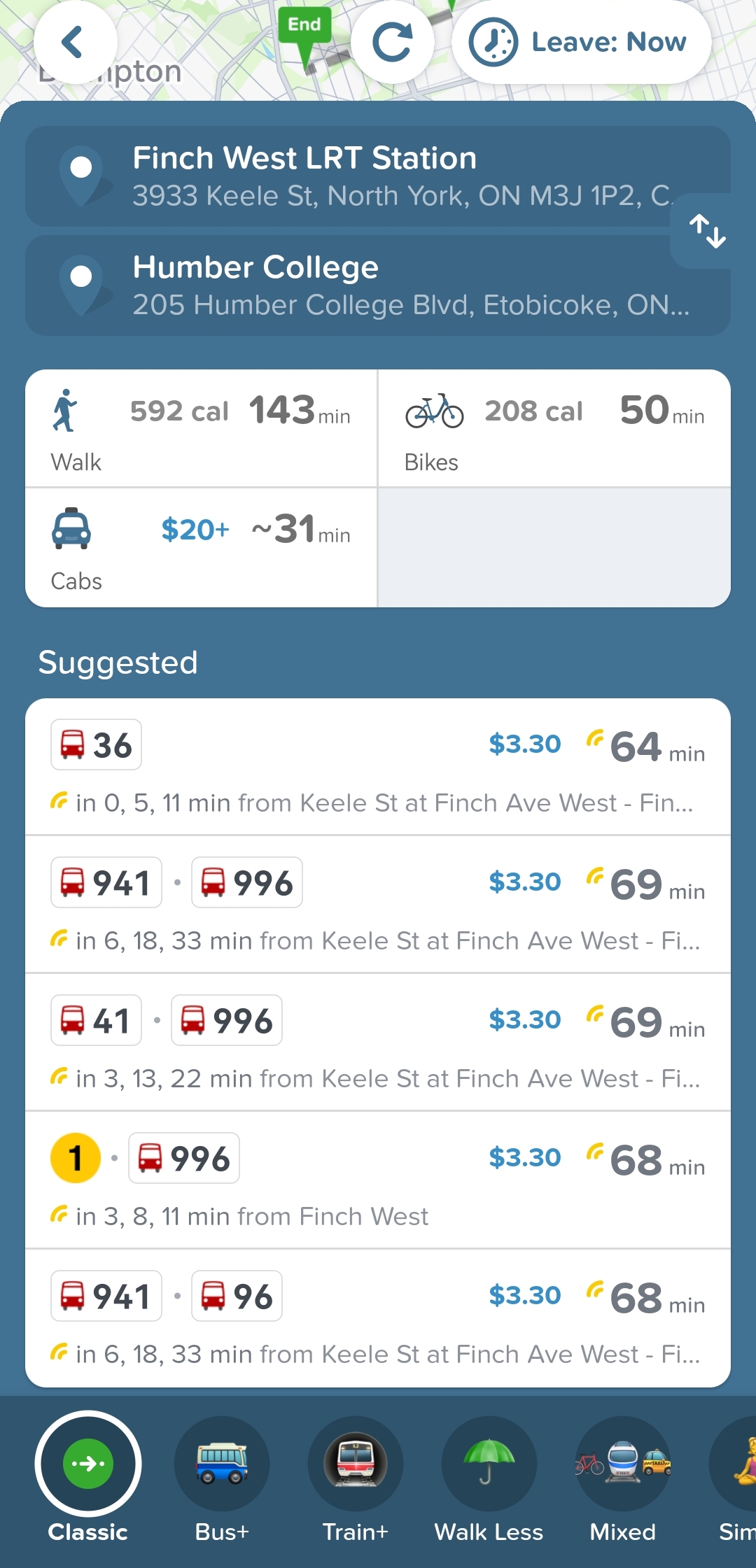Select the Walk Less umbrella icon
The height and width of the screenshot is (1568, 756).
489,1464
